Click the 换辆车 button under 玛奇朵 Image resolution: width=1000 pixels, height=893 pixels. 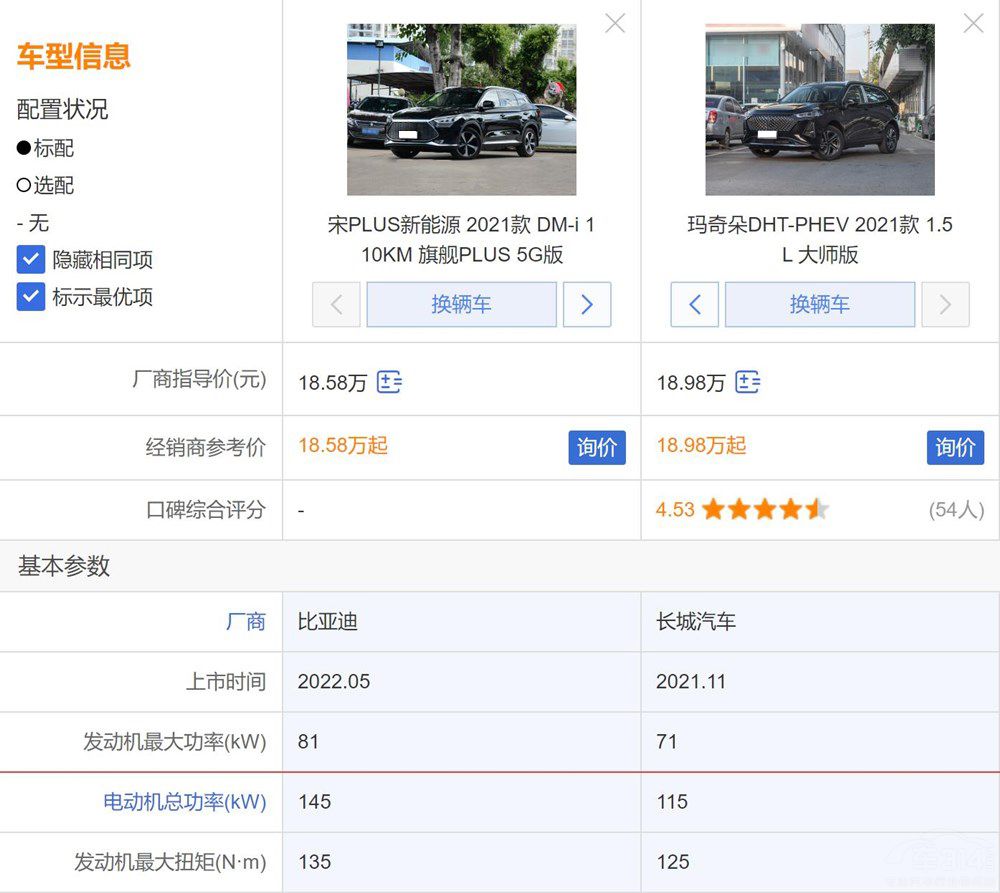coord(820,304)
